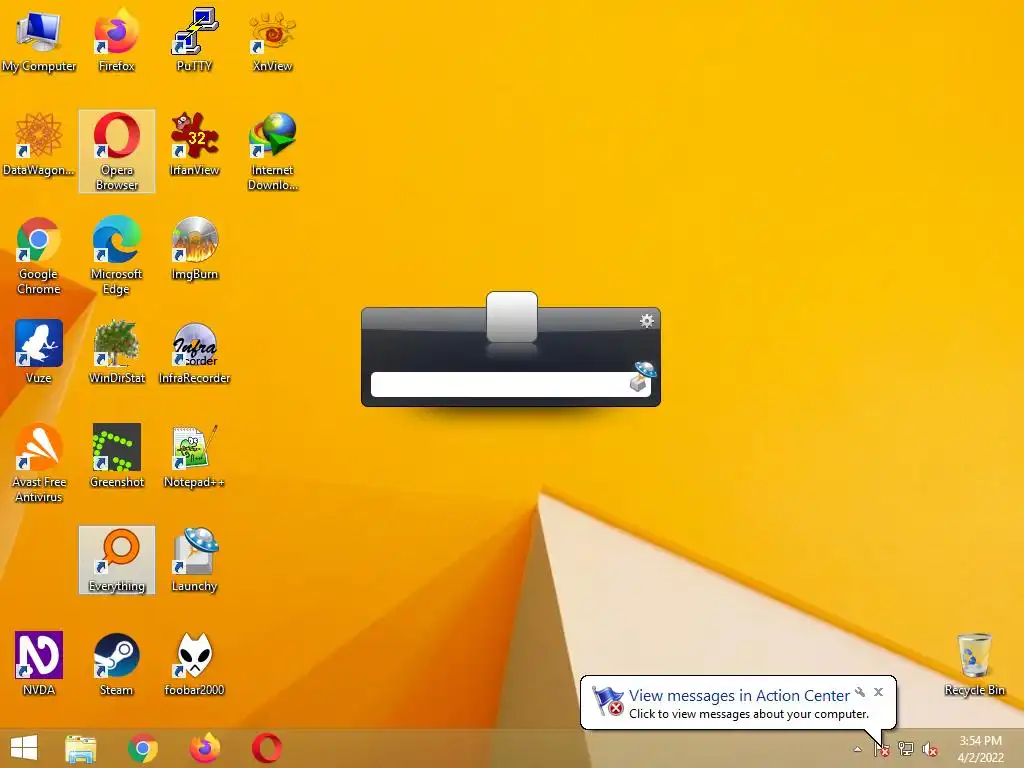Screen dimensions: 1024x768
Task: Select the Microsoft Edge desktop shortcut
Action: [116, 256]
